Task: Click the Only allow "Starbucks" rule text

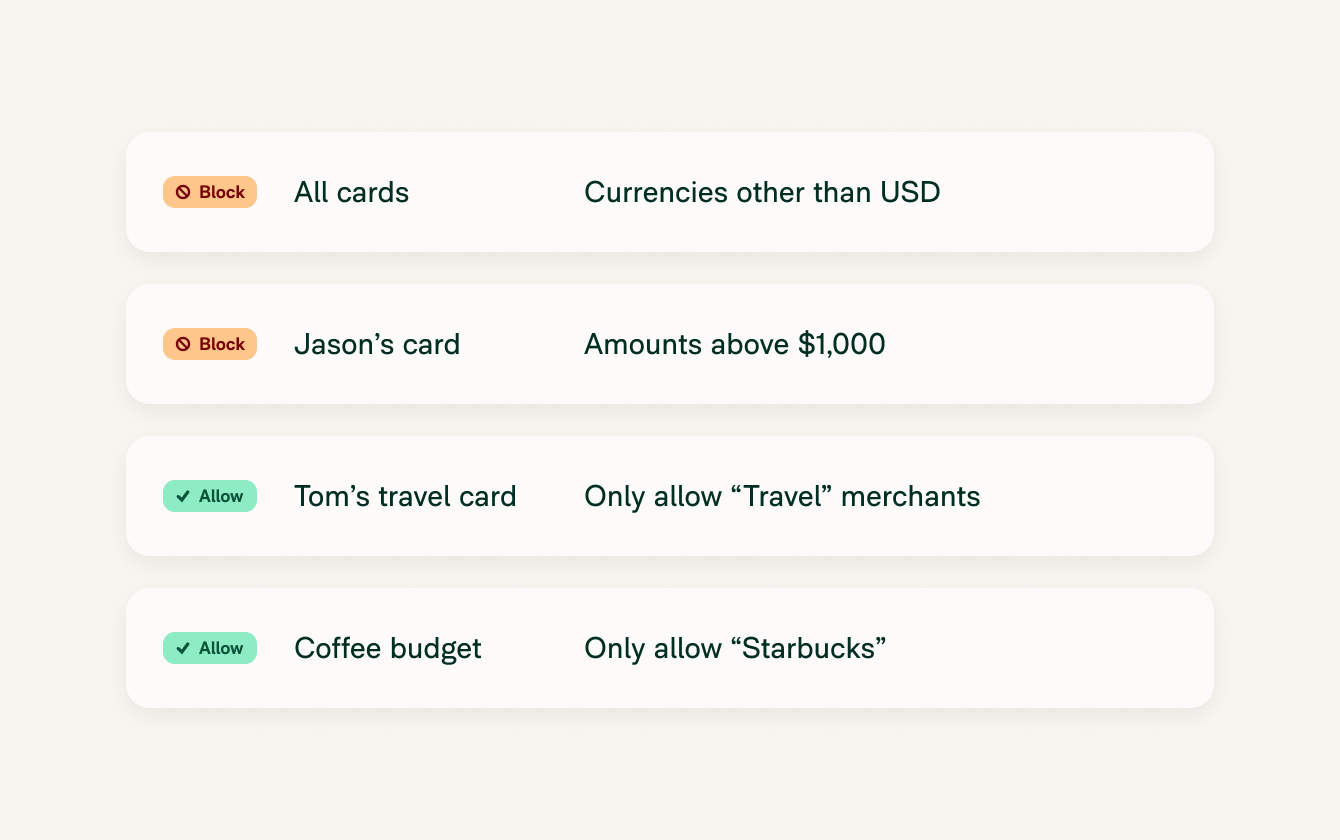Action: 735,648
